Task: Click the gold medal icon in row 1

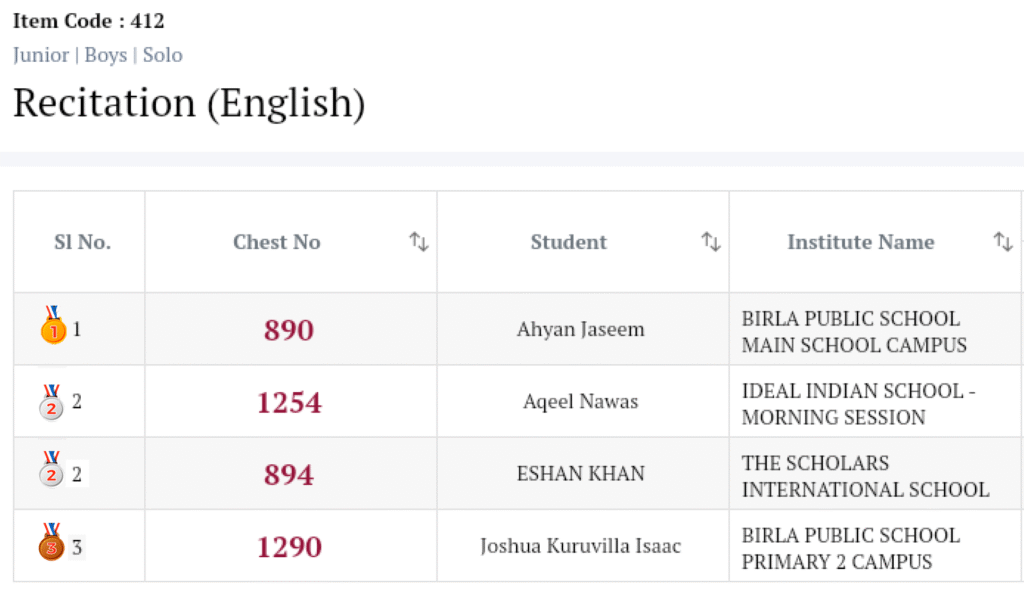Action: (x=53, y=326)
